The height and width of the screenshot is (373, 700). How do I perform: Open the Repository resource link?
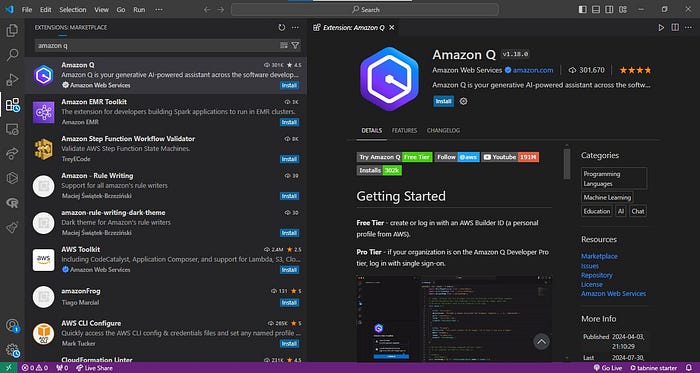pos(596,275)
